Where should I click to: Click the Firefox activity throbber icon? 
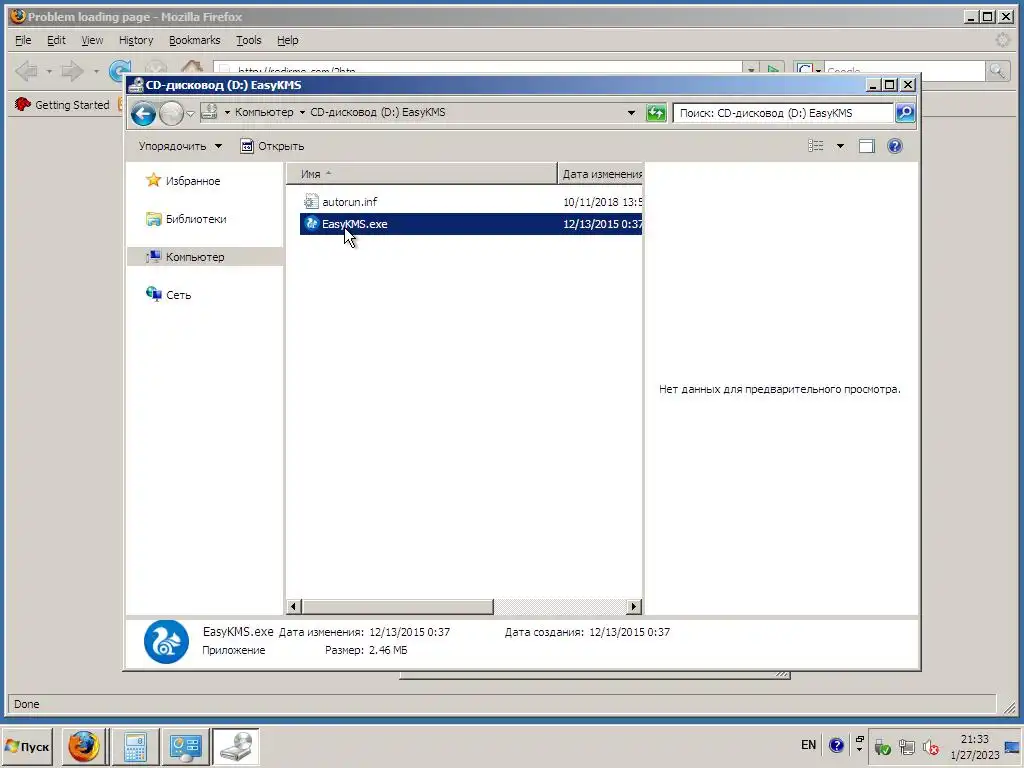1002,40
